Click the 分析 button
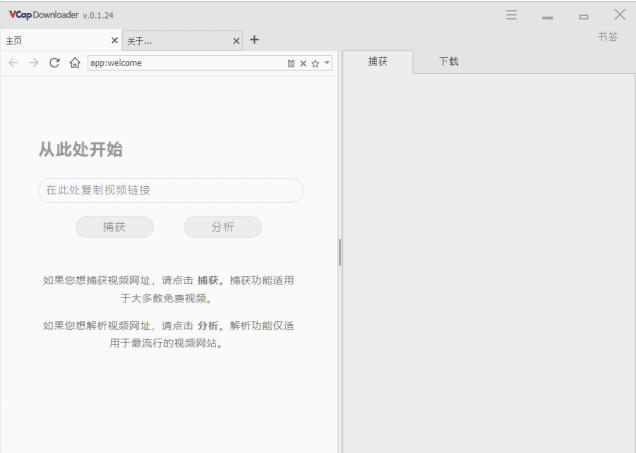Screen dimensions: 636x453 pyautogui.click(x=223, y=227)
